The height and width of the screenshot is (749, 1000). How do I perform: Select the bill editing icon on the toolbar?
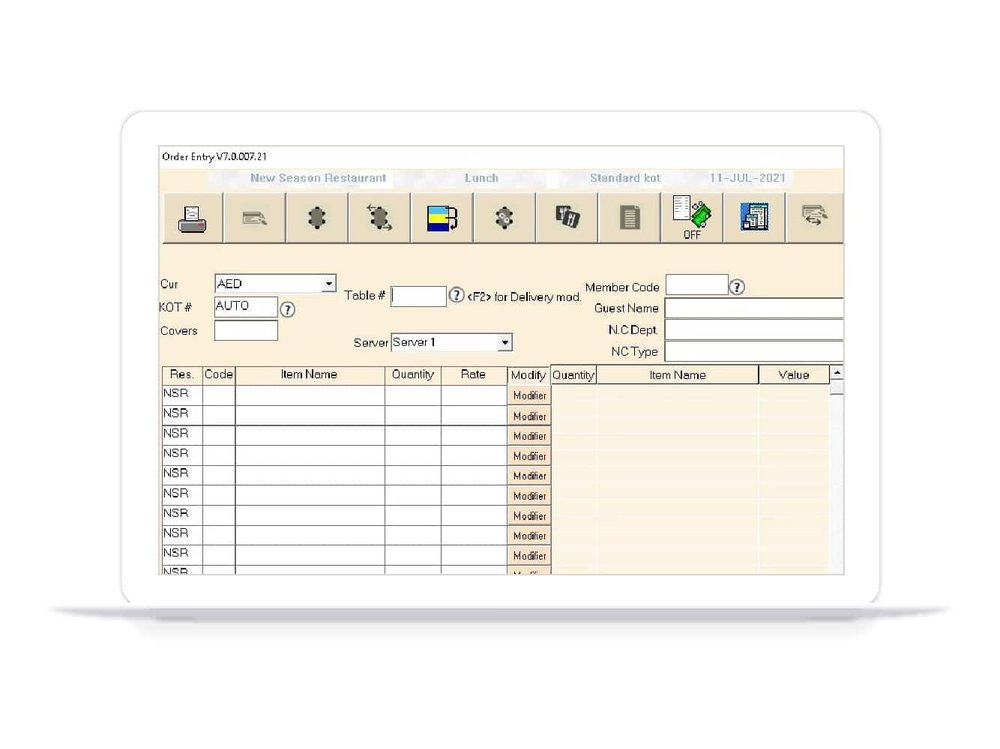[x=255, y=218]
